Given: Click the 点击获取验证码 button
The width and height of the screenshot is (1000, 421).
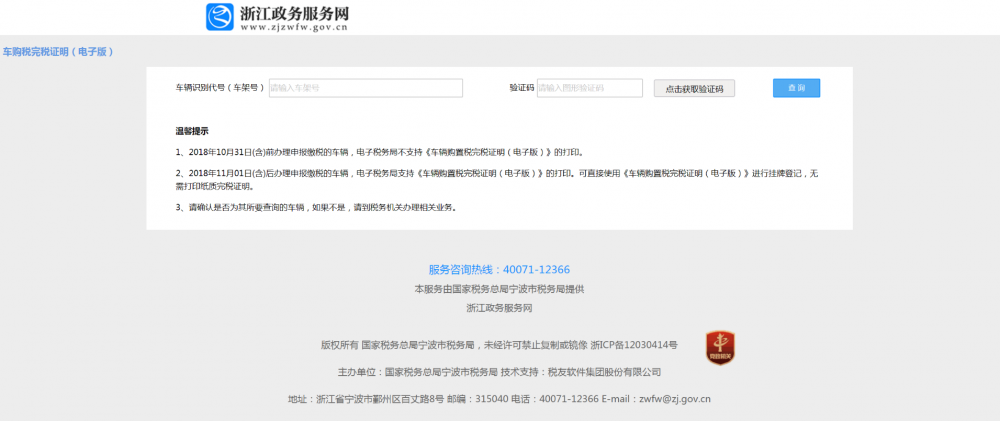Looking at the screenshot, I should [694, 89].
